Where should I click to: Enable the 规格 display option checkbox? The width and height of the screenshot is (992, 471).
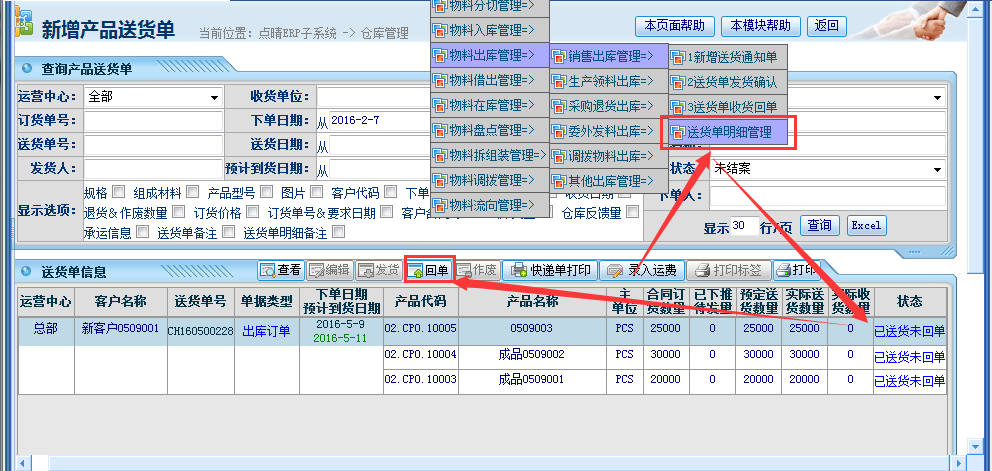click(119, 192)
